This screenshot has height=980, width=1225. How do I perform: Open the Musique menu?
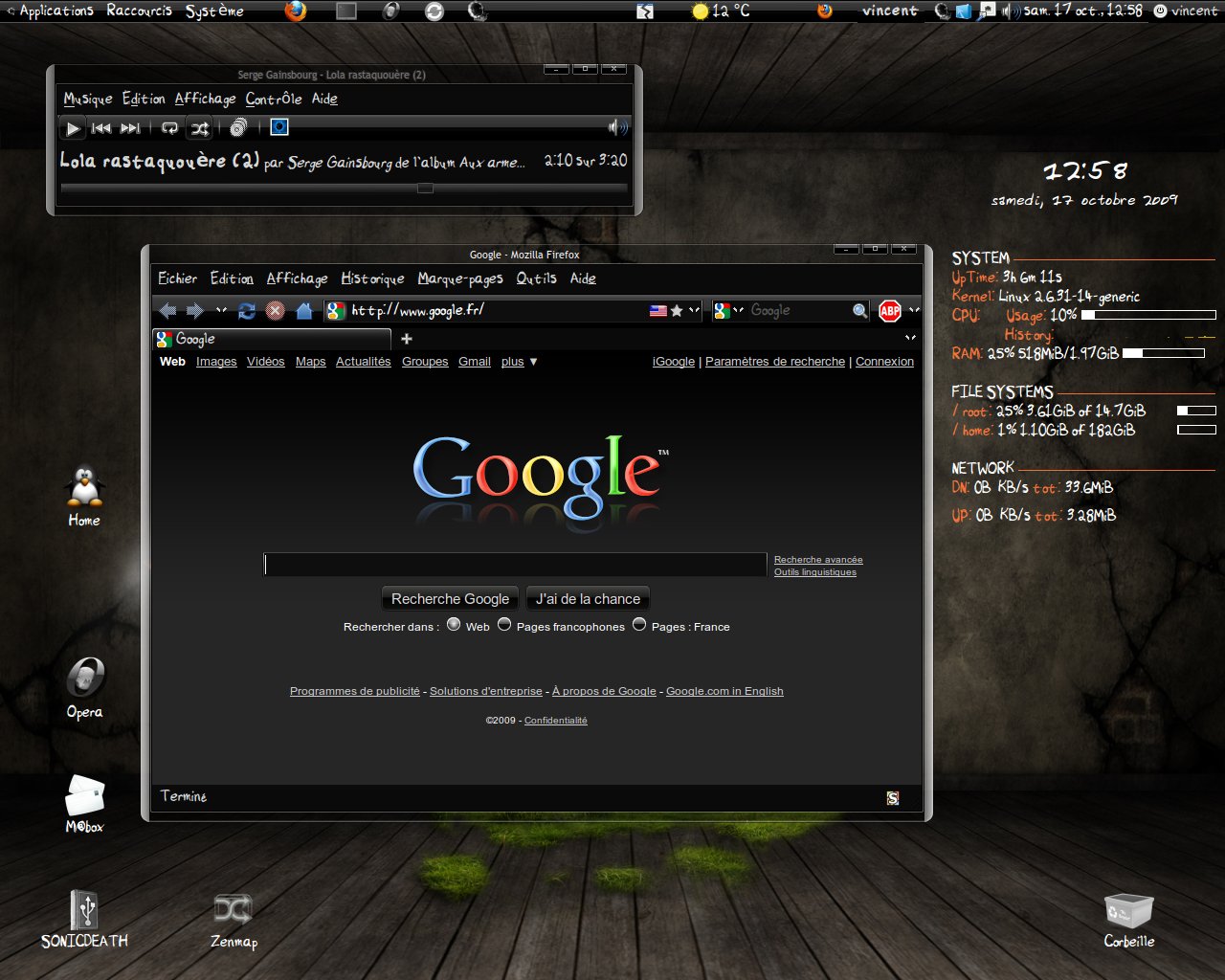pyautogui.click(x=88, y=99)
